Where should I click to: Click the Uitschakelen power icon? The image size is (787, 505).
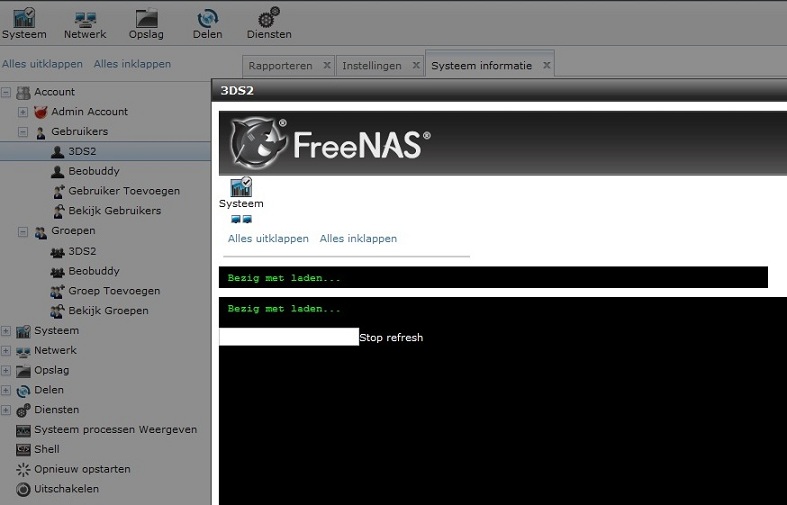click(23, 489)
